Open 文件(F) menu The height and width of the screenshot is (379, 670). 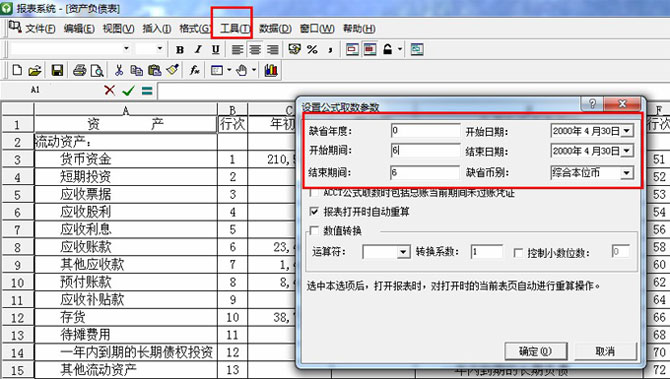coord(40,29)
